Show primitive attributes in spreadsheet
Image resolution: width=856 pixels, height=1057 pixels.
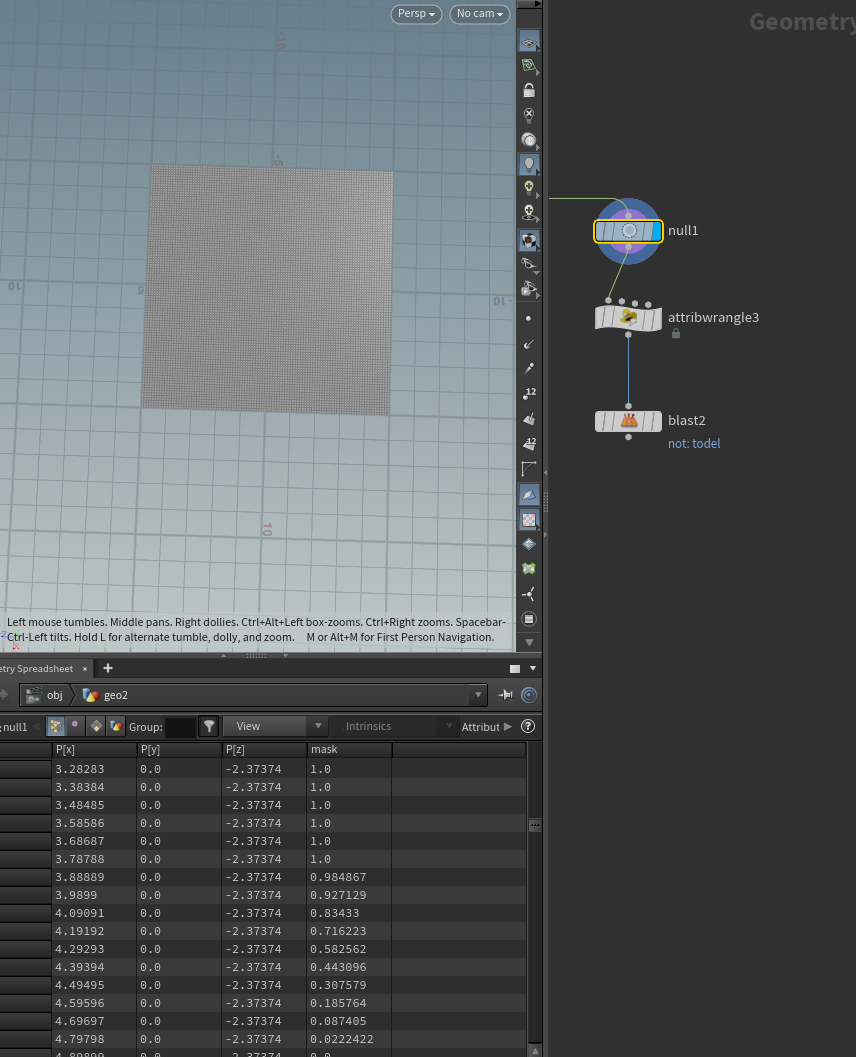coord(96,726)
